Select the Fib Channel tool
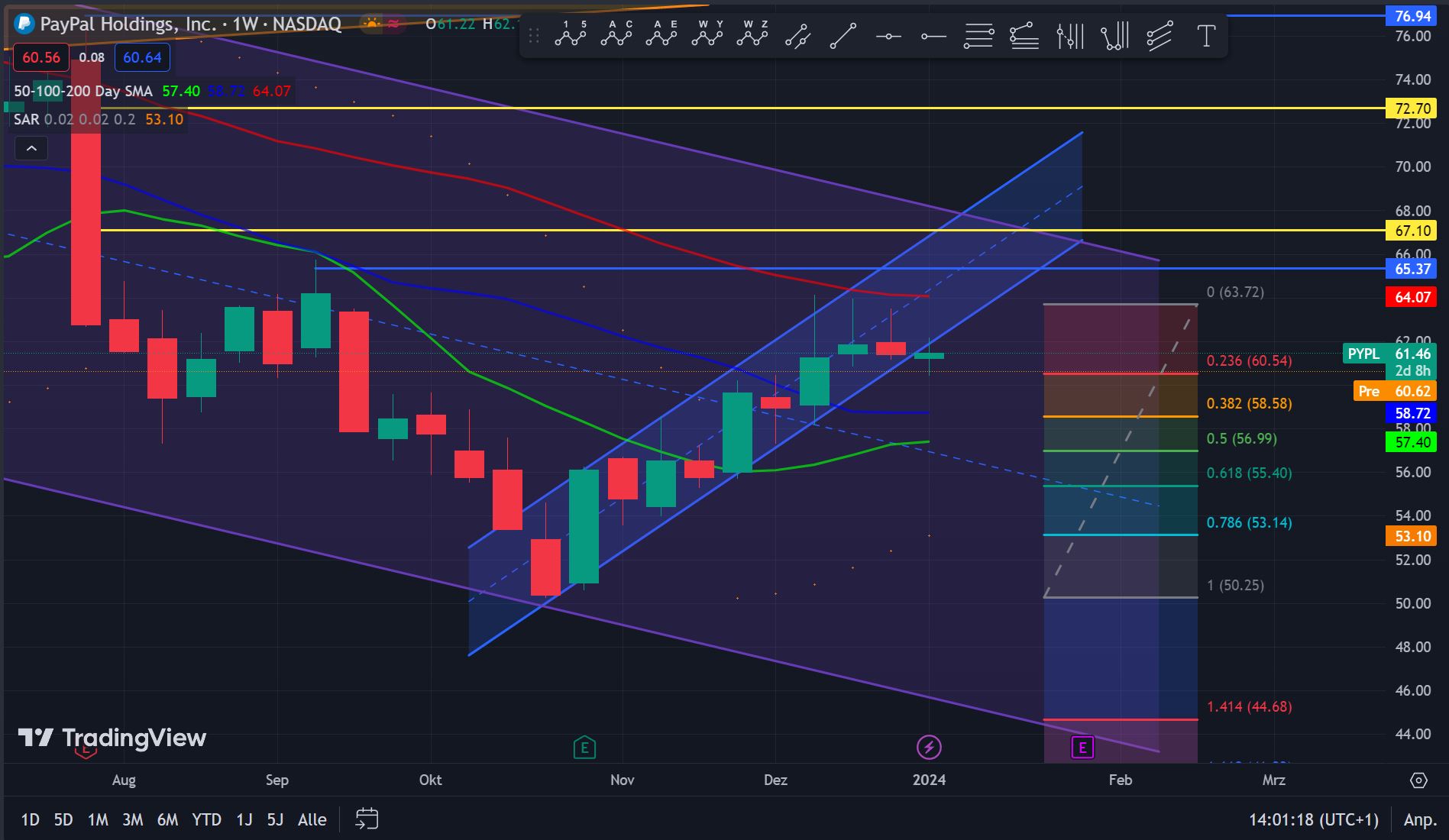1449x840 pixels. [1160, 35]
